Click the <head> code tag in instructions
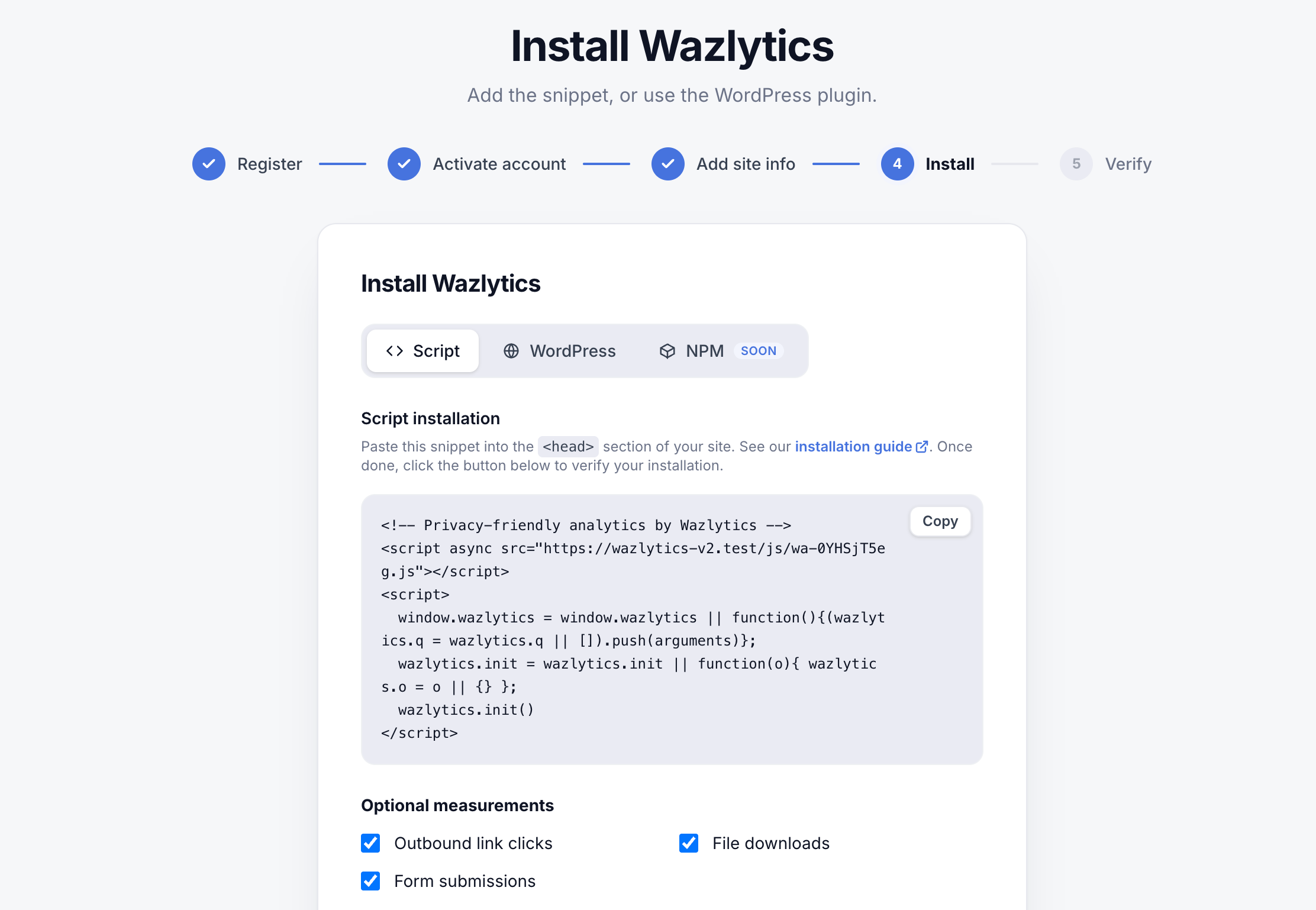 (x=568, y=447)
